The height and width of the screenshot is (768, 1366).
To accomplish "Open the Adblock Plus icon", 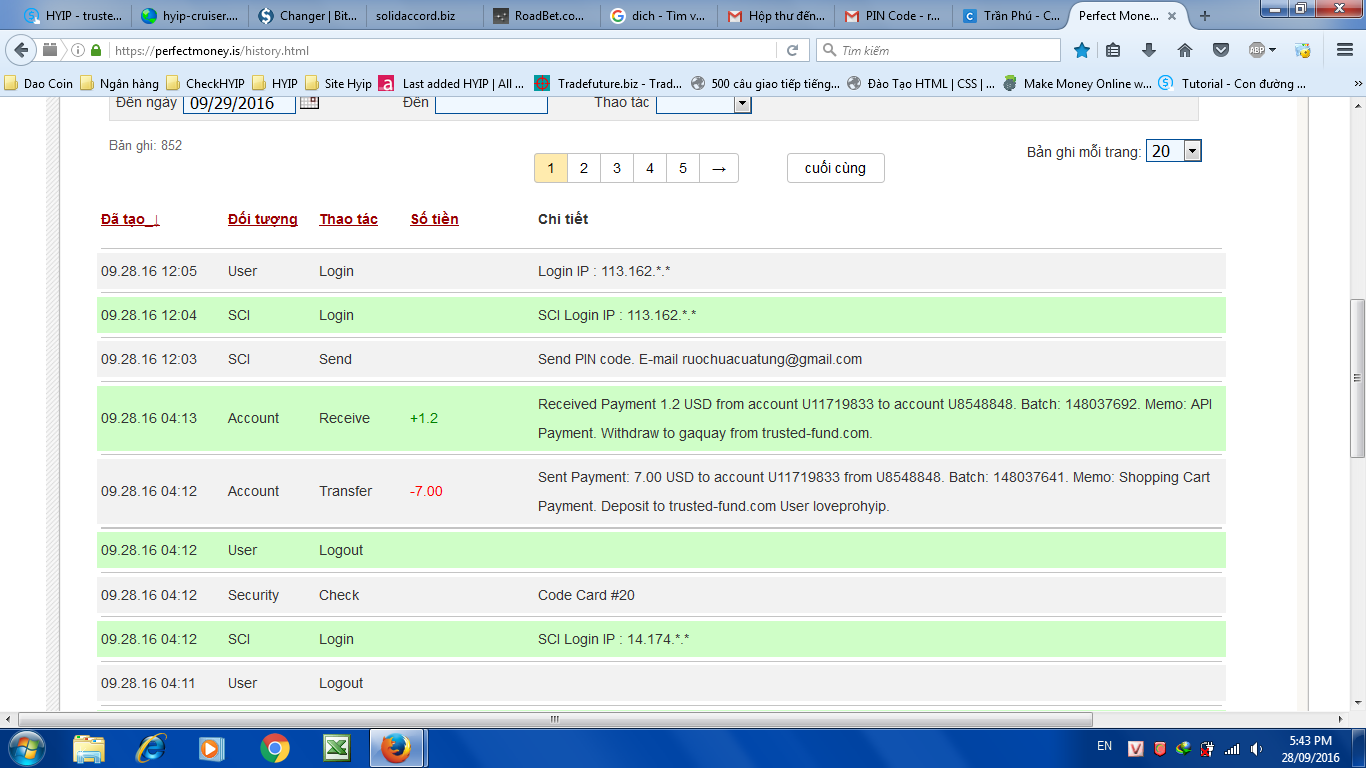I will pos(1257,50).
